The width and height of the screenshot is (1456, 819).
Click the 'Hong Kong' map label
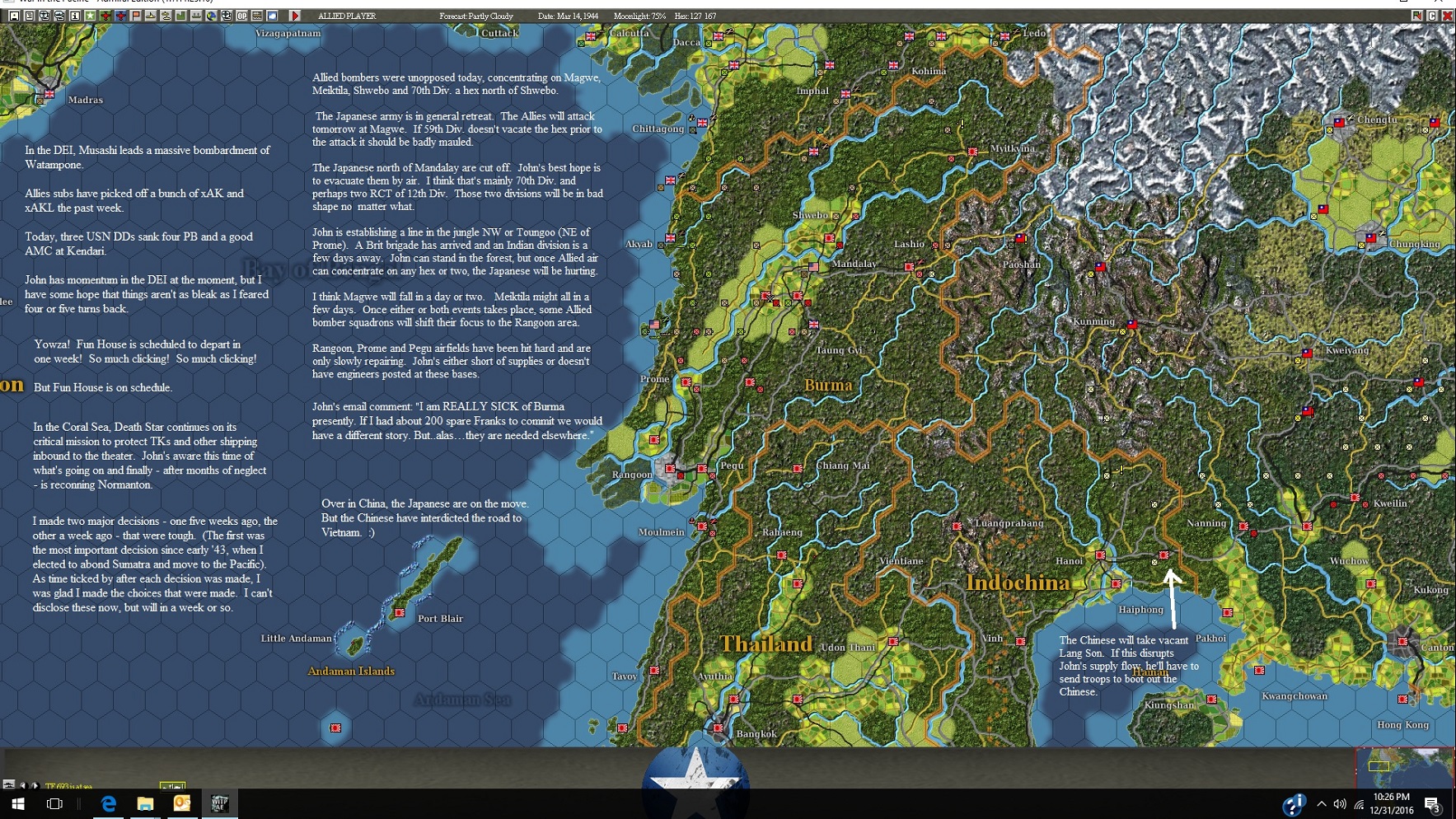click(1403, 724)
